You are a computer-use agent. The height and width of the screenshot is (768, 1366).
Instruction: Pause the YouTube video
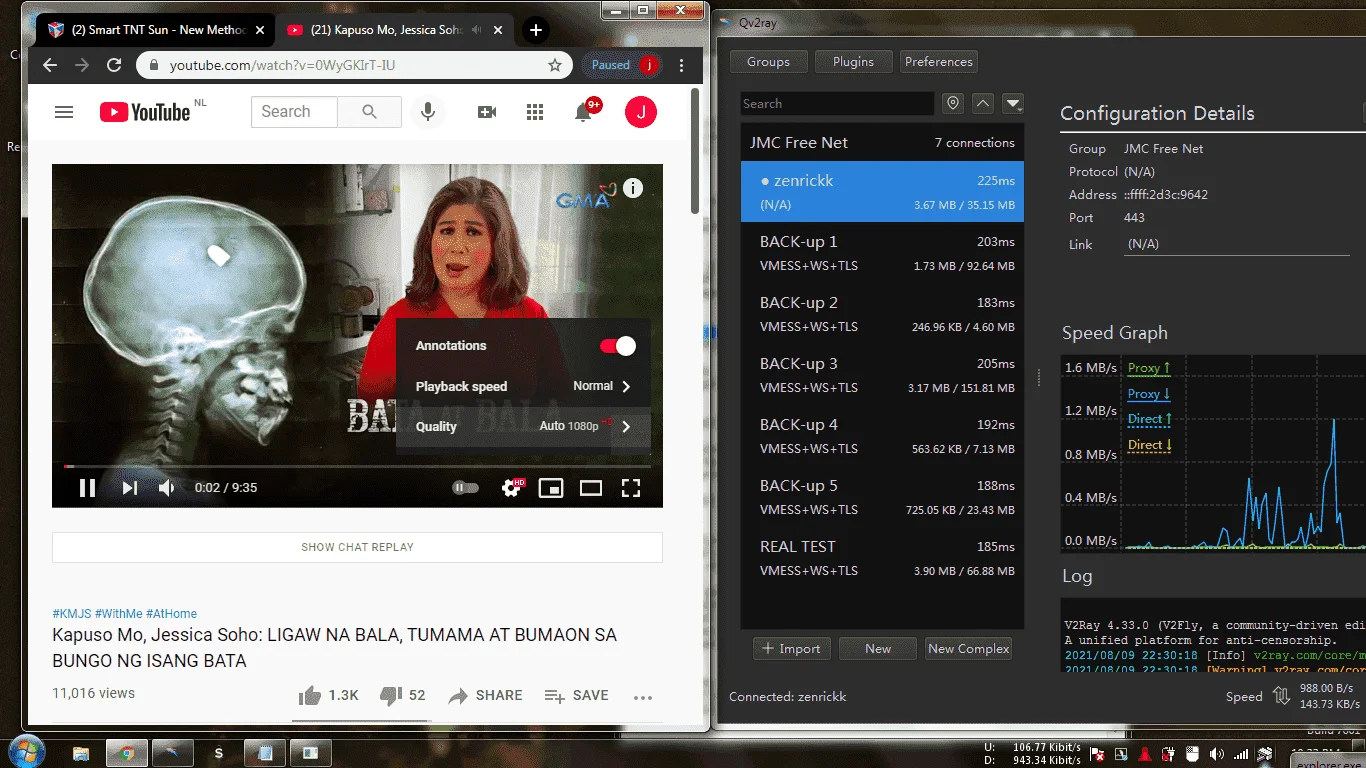point(87,488)
